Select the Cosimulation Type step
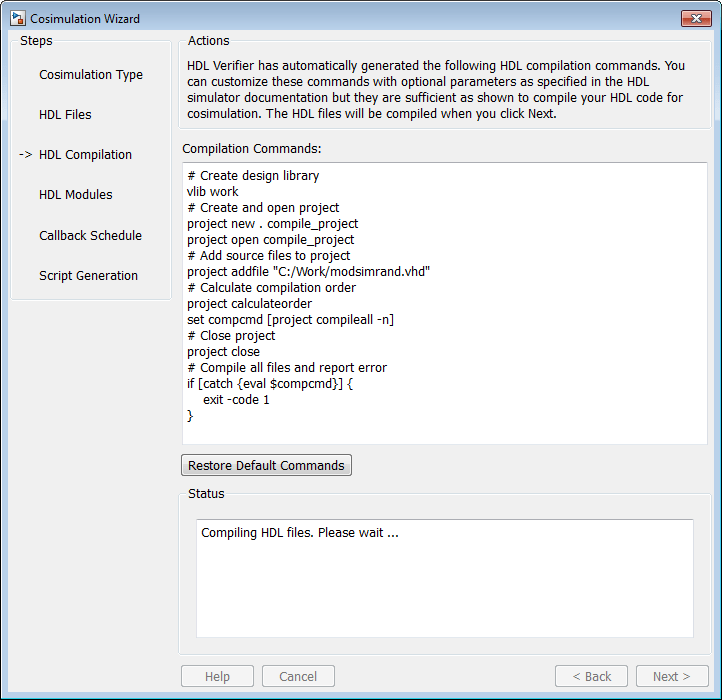This screenshot has height=700, width=722. [91, 75]
